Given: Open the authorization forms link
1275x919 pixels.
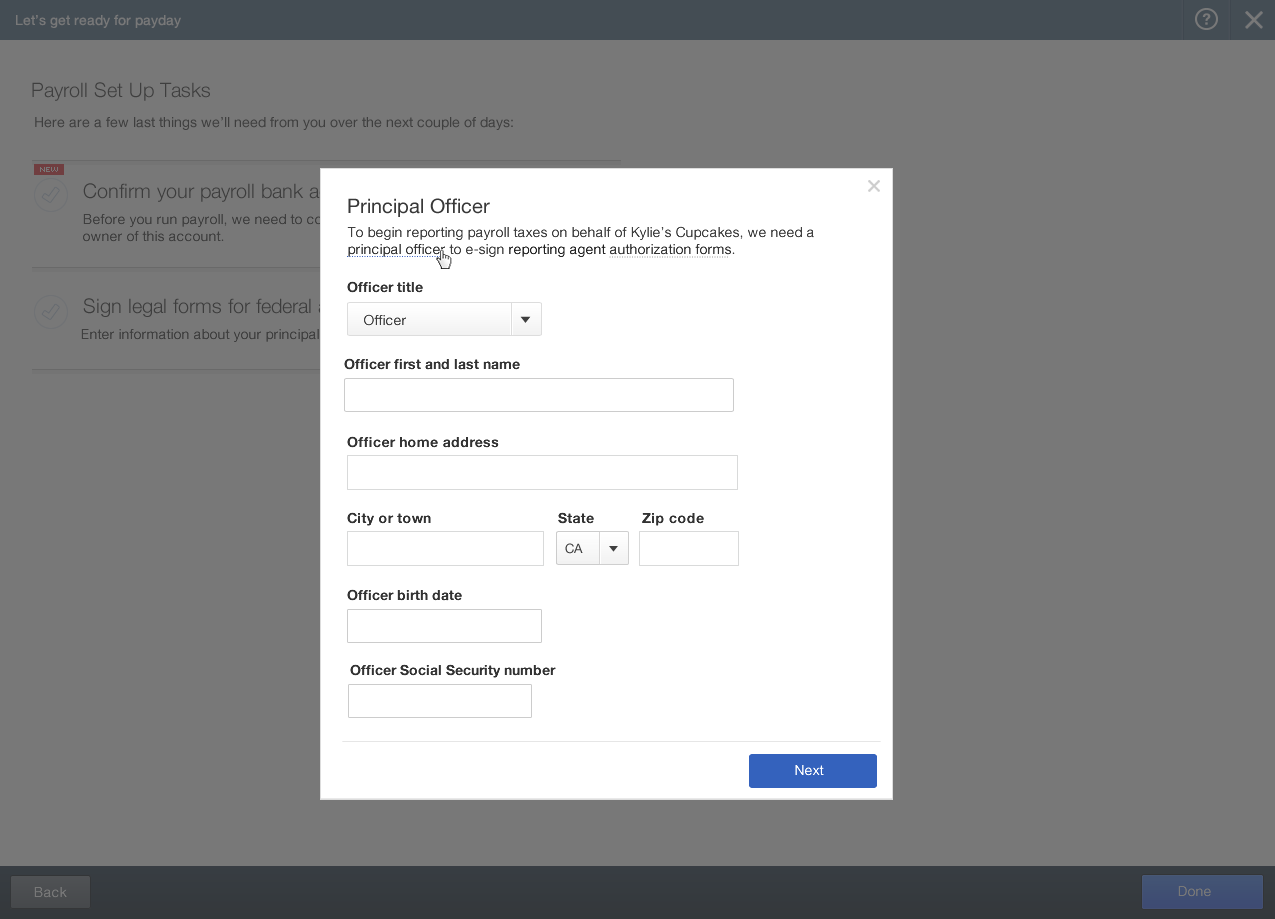Looking at the screenshot, I should (670, 249).
